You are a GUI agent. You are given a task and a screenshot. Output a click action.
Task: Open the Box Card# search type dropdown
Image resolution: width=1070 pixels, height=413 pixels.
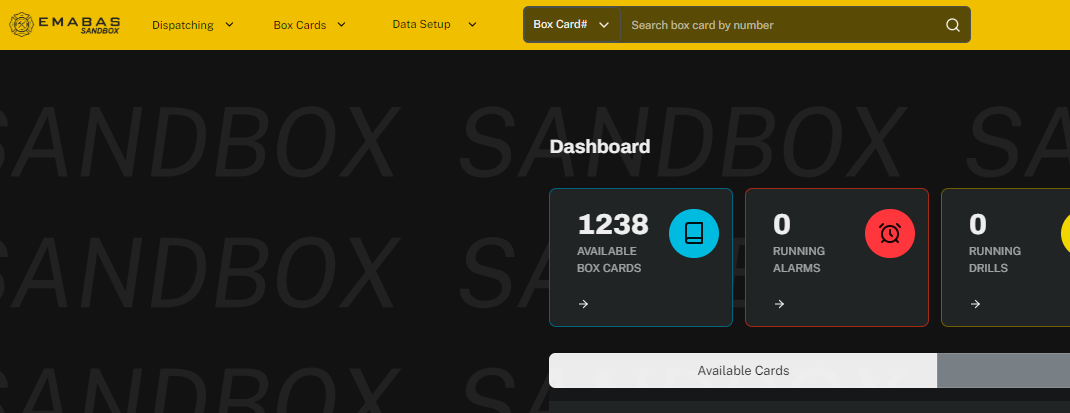[x=572, y=25]
